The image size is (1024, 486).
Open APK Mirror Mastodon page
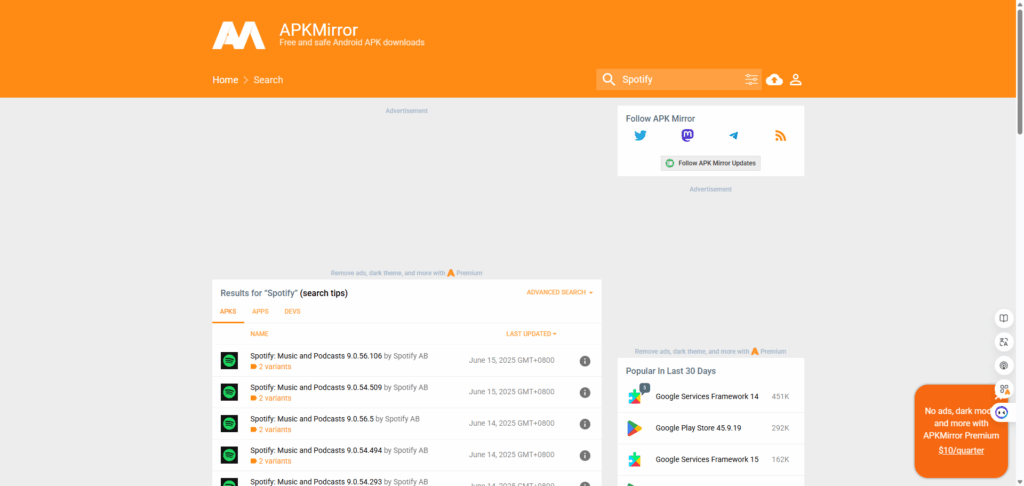click(687, 135)
